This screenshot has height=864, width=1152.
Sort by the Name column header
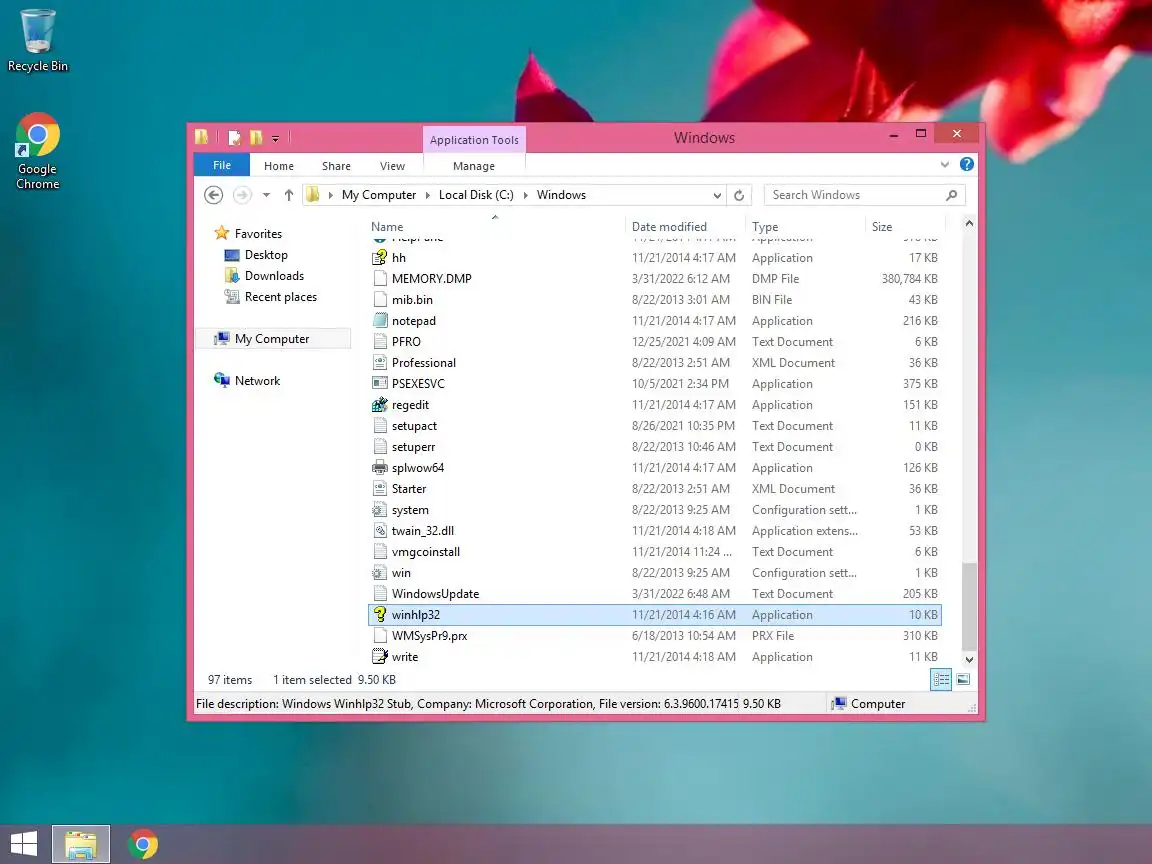(x=496, y=227)
